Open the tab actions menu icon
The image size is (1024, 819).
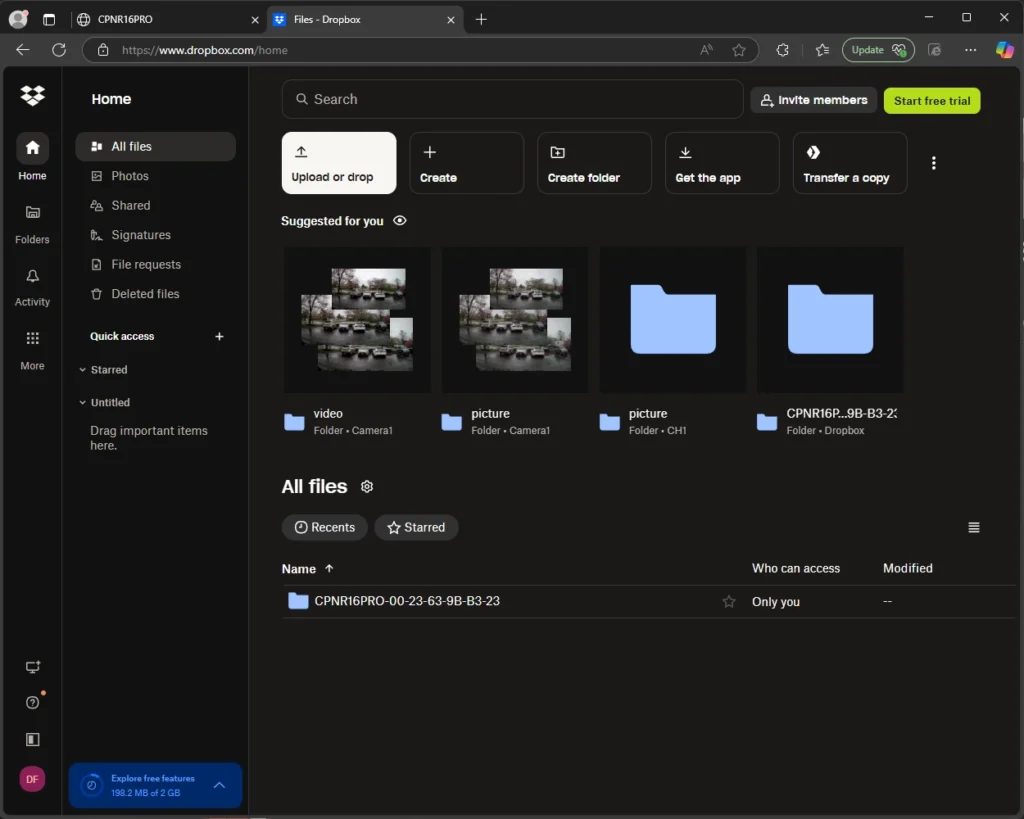[x=49, y=19]
